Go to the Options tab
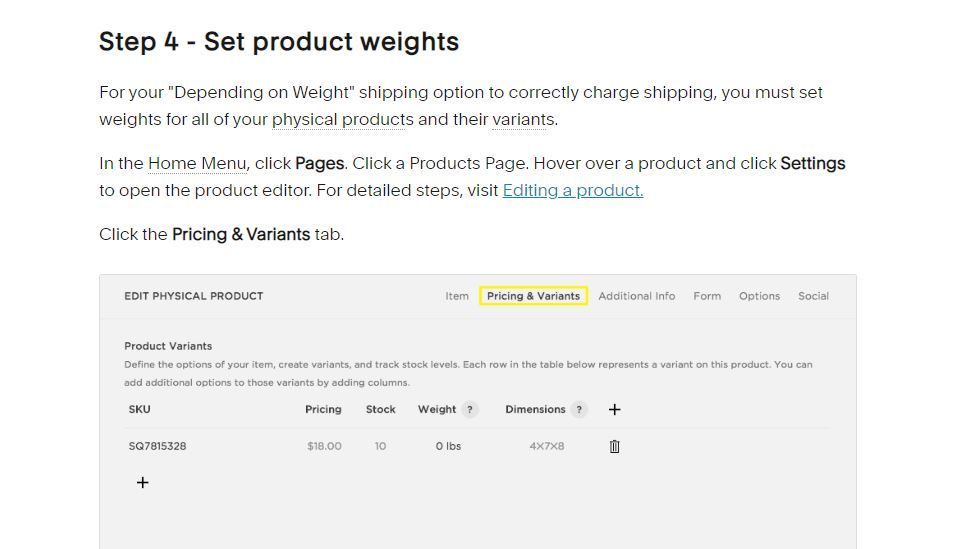The width and height of the screenshot is (961, 549). pos(759,296)
